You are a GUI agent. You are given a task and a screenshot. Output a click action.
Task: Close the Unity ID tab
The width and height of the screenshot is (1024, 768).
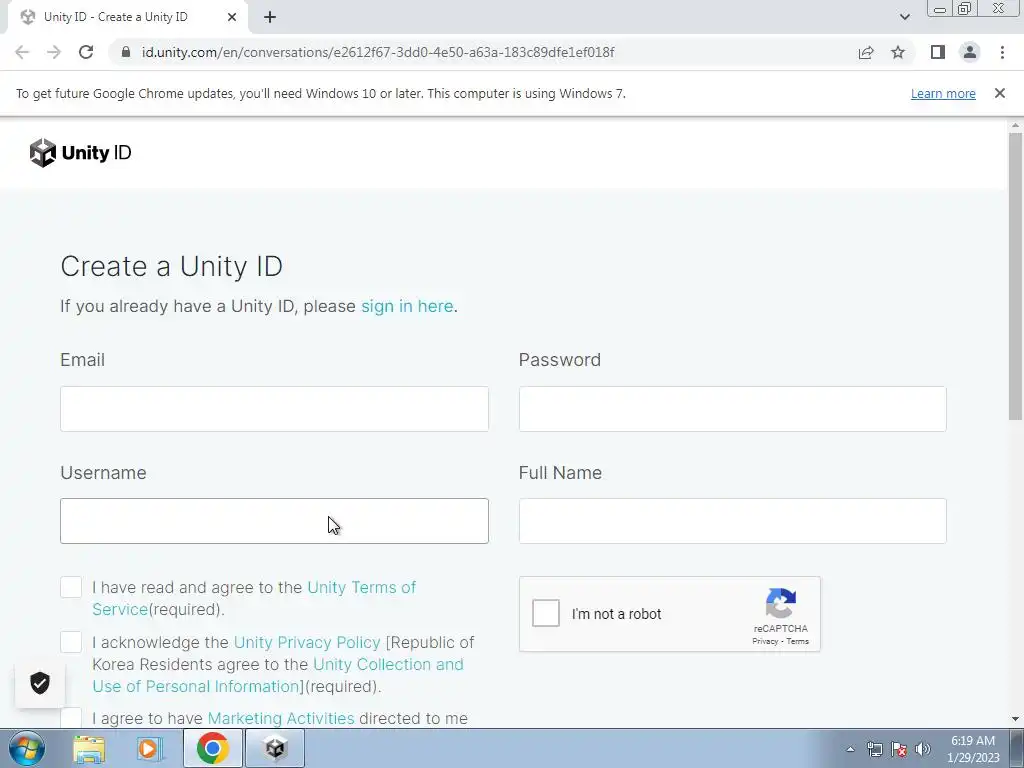click(232, 17)
